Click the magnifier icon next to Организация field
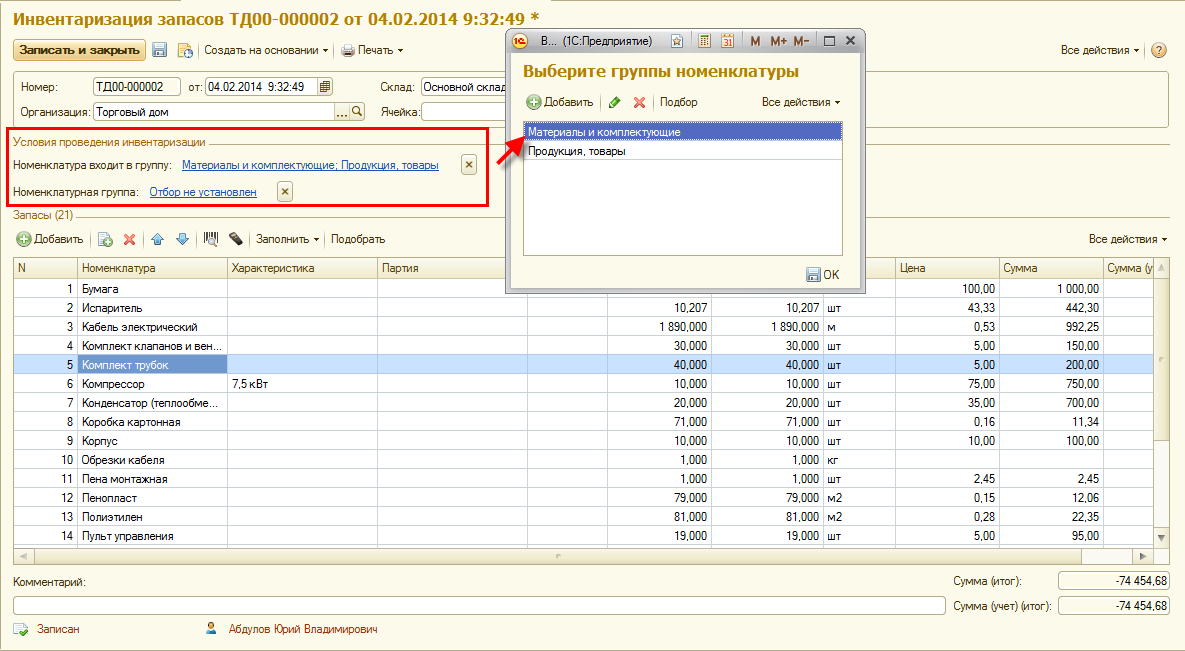 357,112
